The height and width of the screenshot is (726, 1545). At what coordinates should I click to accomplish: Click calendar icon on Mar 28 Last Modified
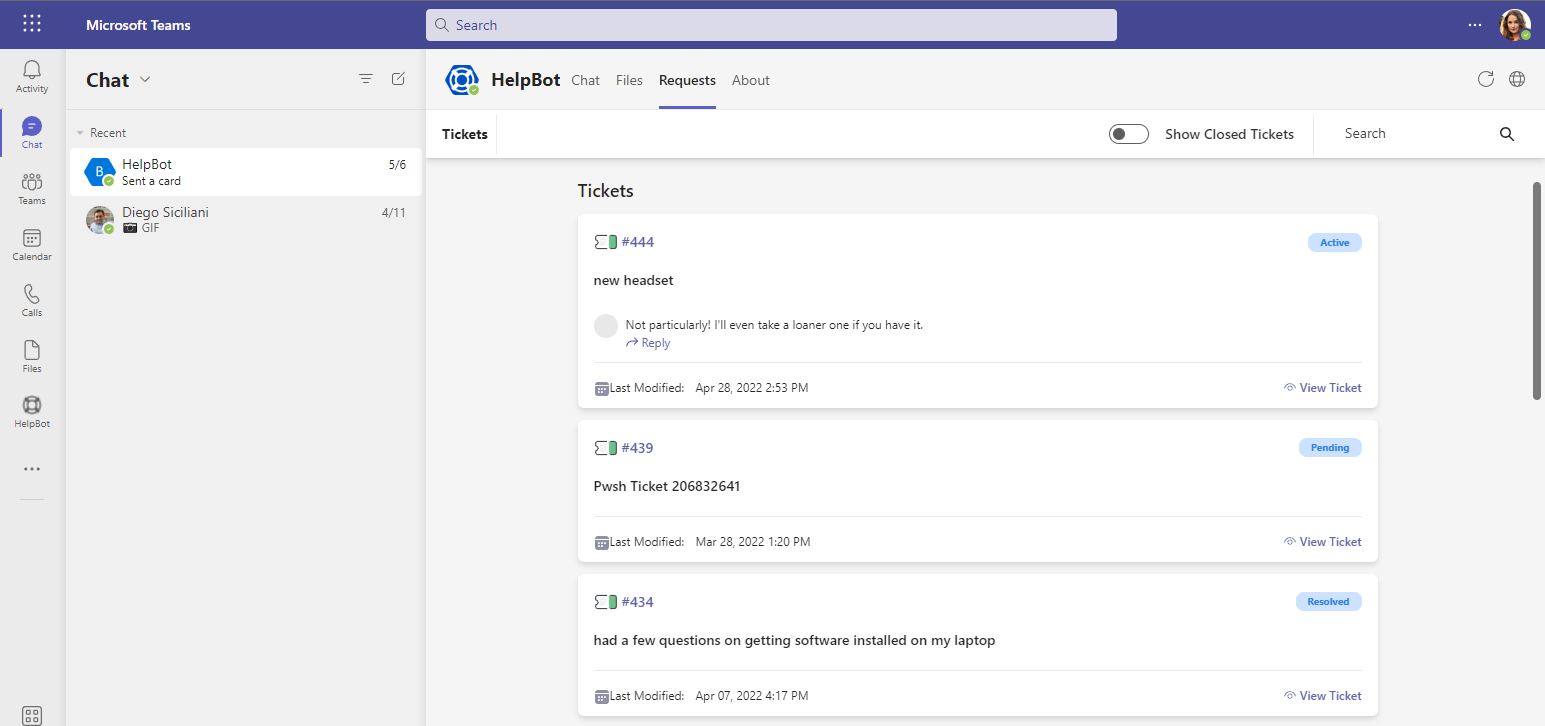602,542
